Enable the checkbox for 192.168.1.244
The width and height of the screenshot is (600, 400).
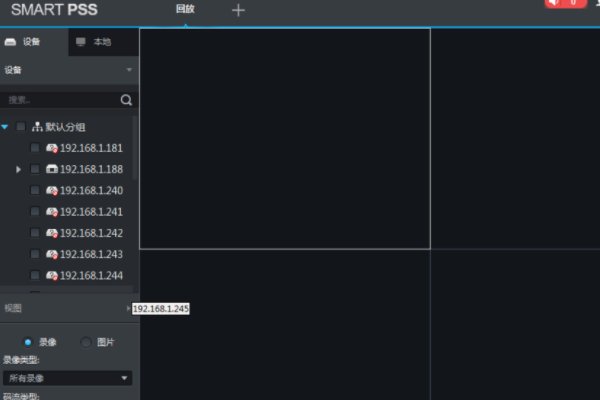click(x=35, y=275)
